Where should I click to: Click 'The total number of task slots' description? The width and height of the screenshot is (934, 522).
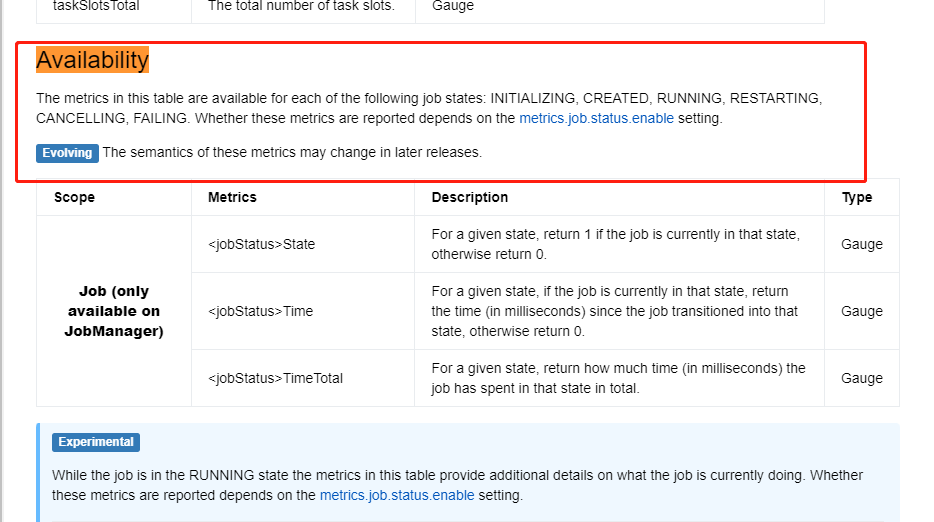[301, 7]
